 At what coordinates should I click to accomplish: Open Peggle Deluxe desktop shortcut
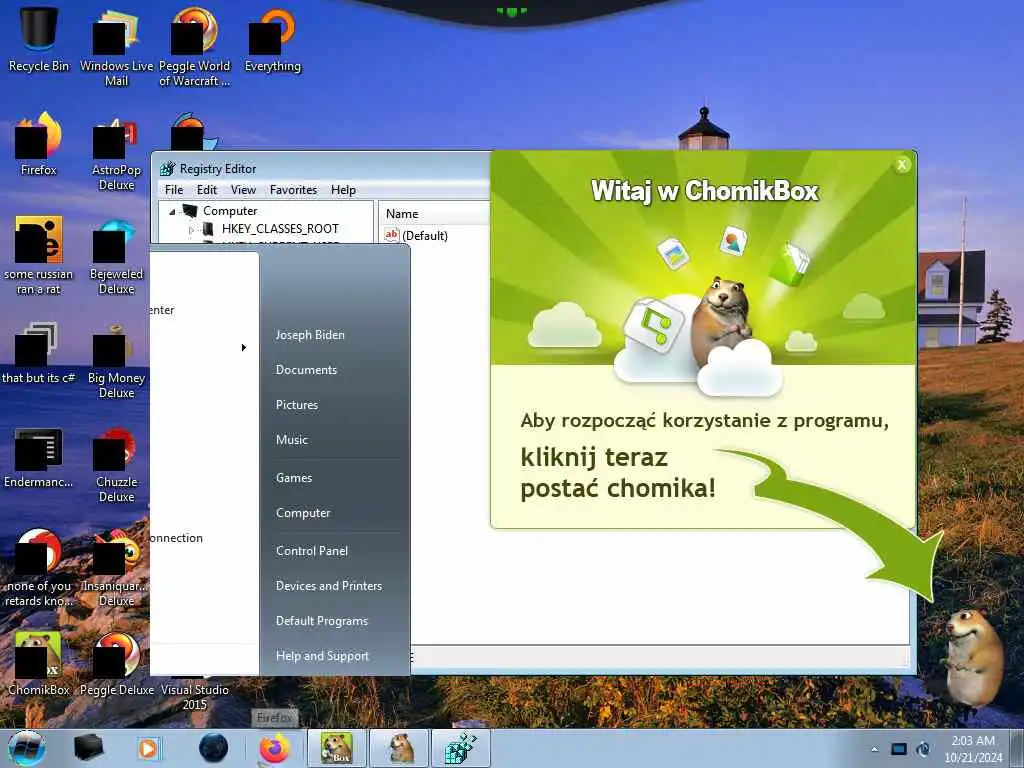tap(116, 664)
